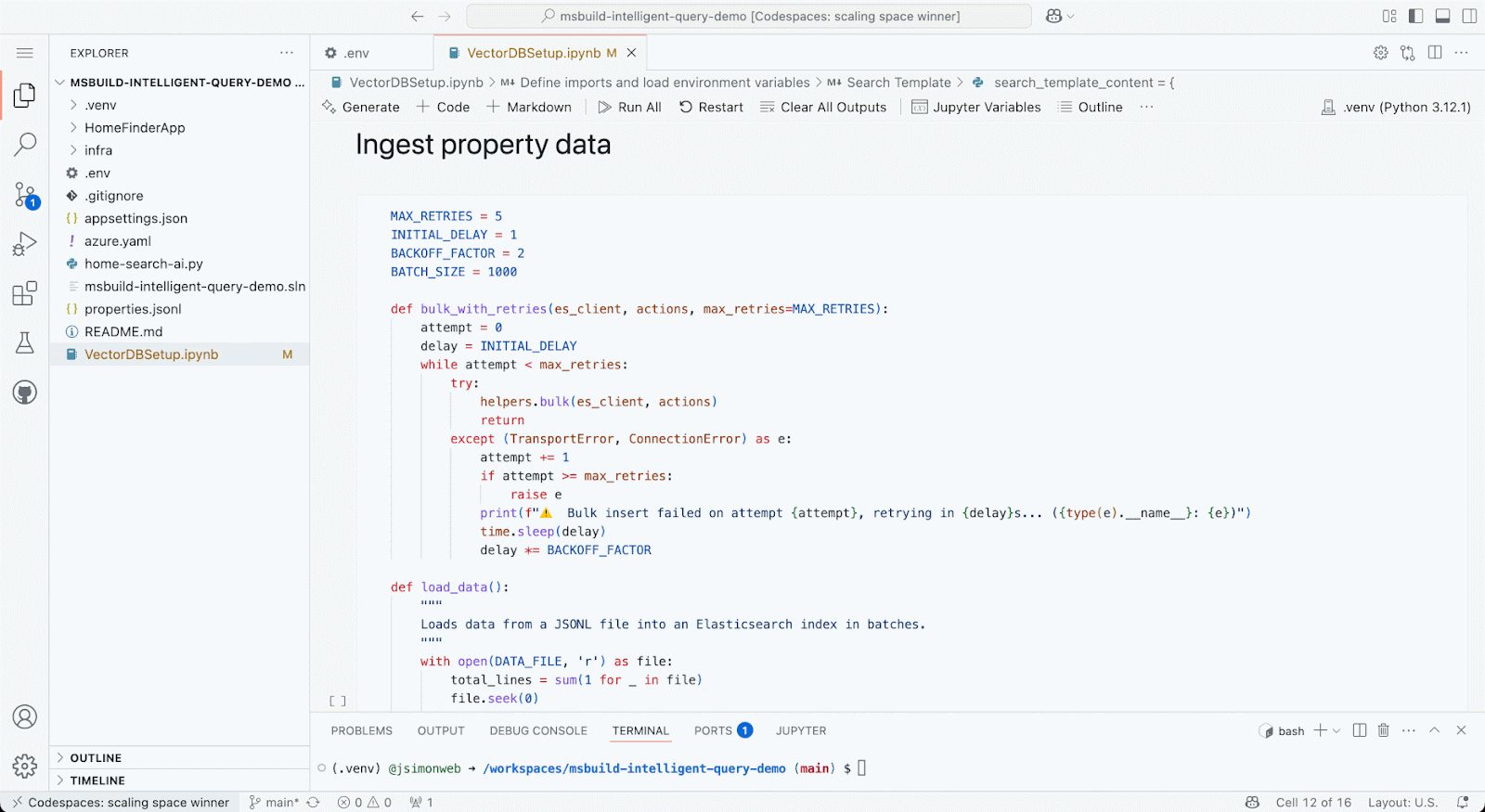The image size is (1485, 812).
Task: Open Source Control view with pending change
Action: pos(25,195)
